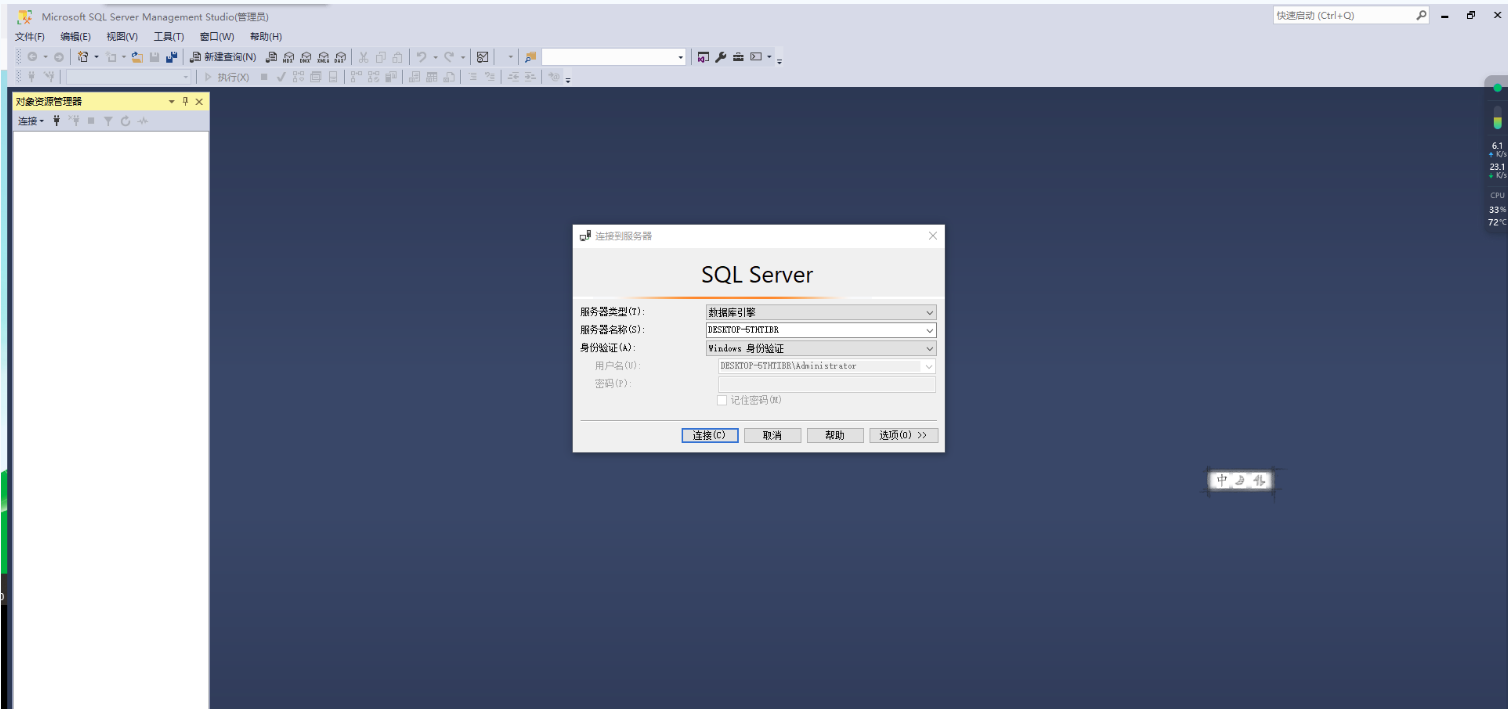The image size is (1508, 709).
Task: Open the File (文件) menu
Action: point(29,36)
